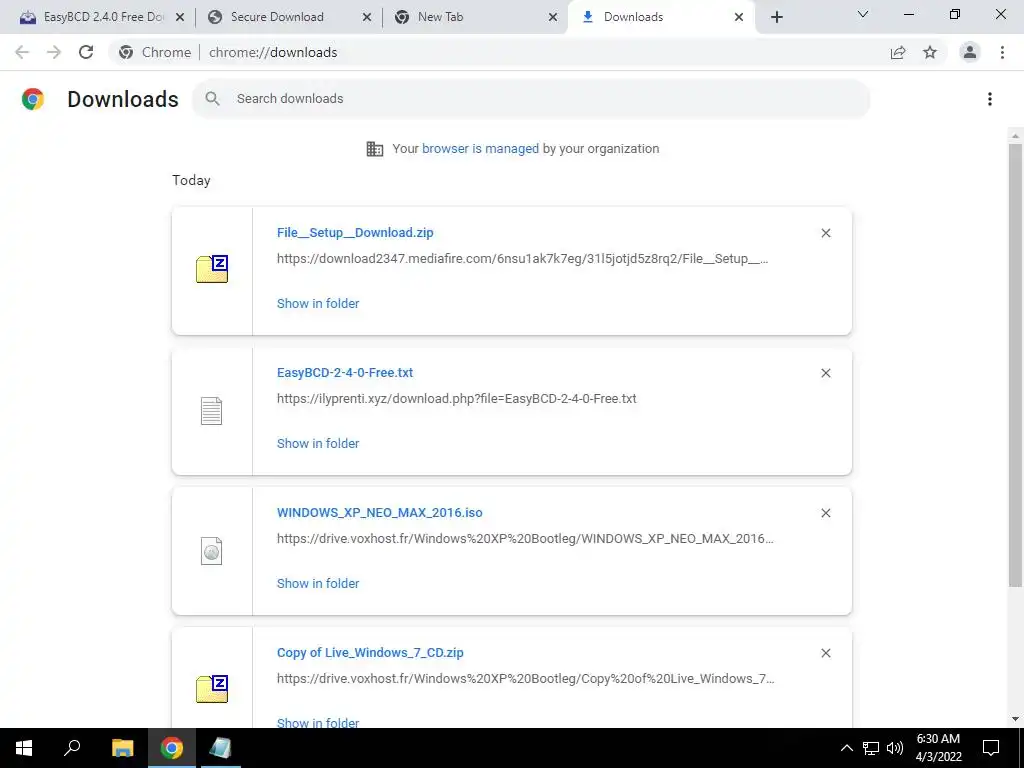1024x768 pixels.
Task: Open File Explorer from taskbar
Action: [122, 748]
